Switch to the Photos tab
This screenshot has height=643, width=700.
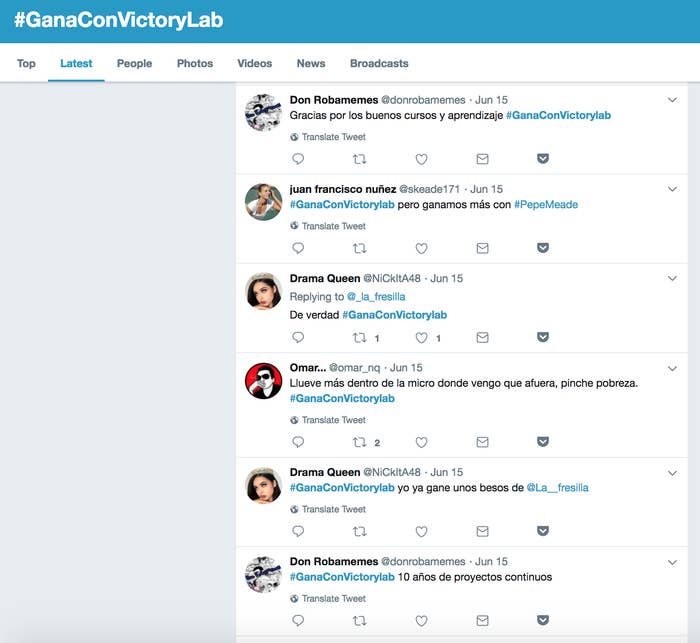195,63
